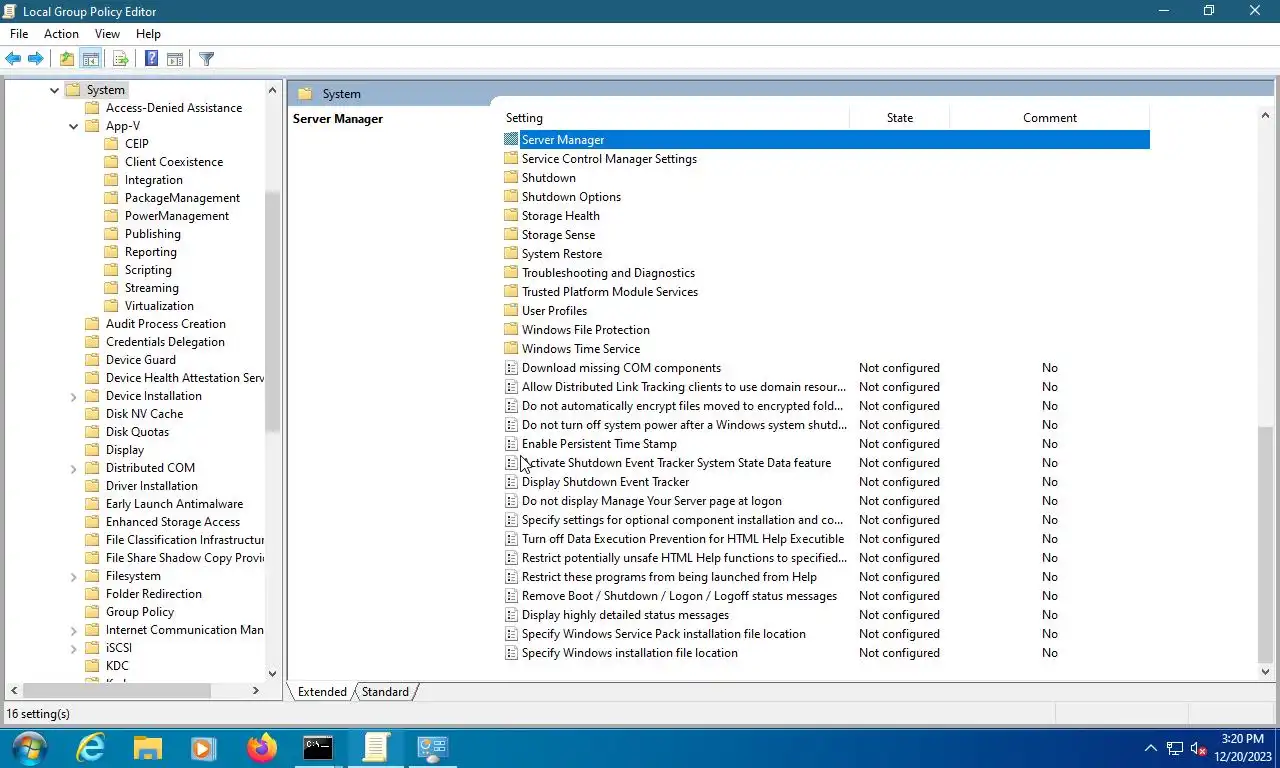Click the icon for Display Shutdown Event Tracker
Screen dimensions: 1280x768
click(x=511, y=482)
